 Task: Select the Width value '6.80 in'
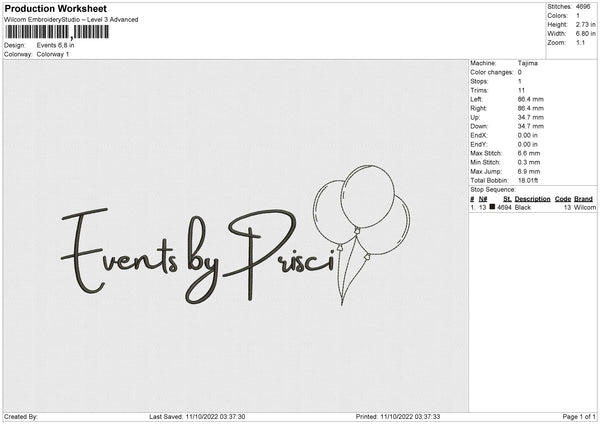tap(585, 34)
